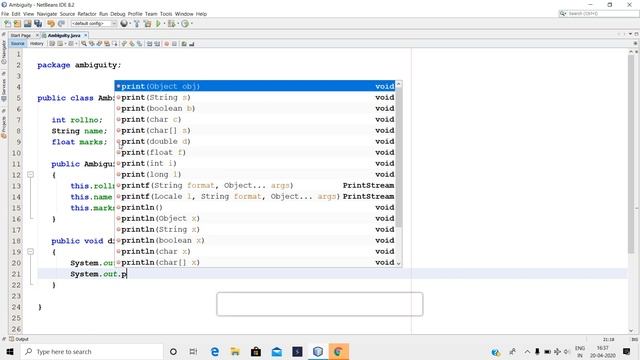Open the Navigate menu

tap(47, 14)
